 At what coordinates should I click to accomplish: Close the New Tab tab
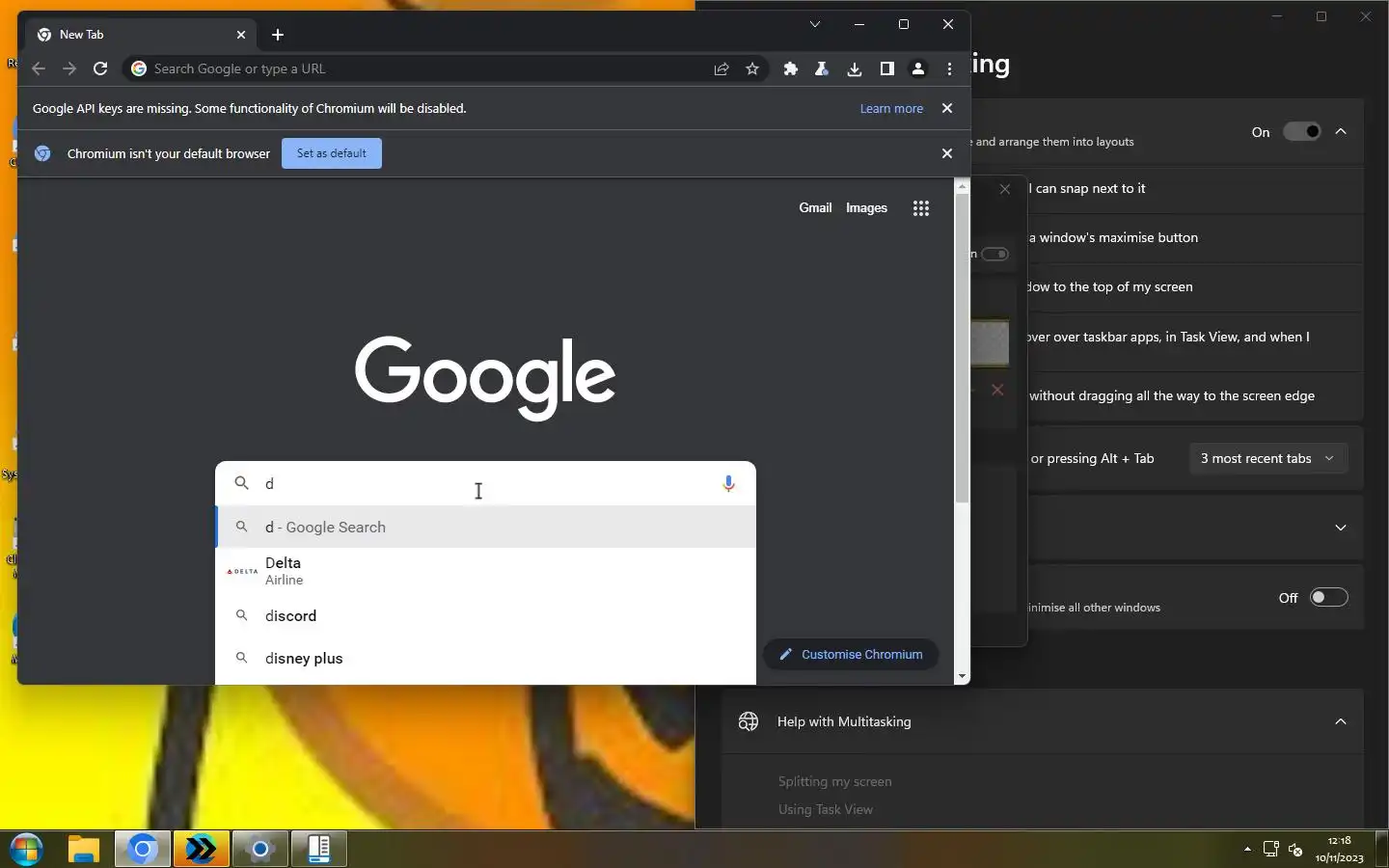tap(241, 35)
